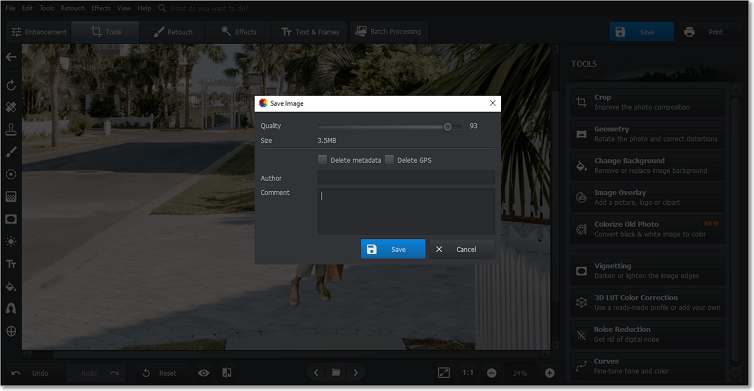
Task: Go to previous photo arrow
Action: (x=316, y=373)
